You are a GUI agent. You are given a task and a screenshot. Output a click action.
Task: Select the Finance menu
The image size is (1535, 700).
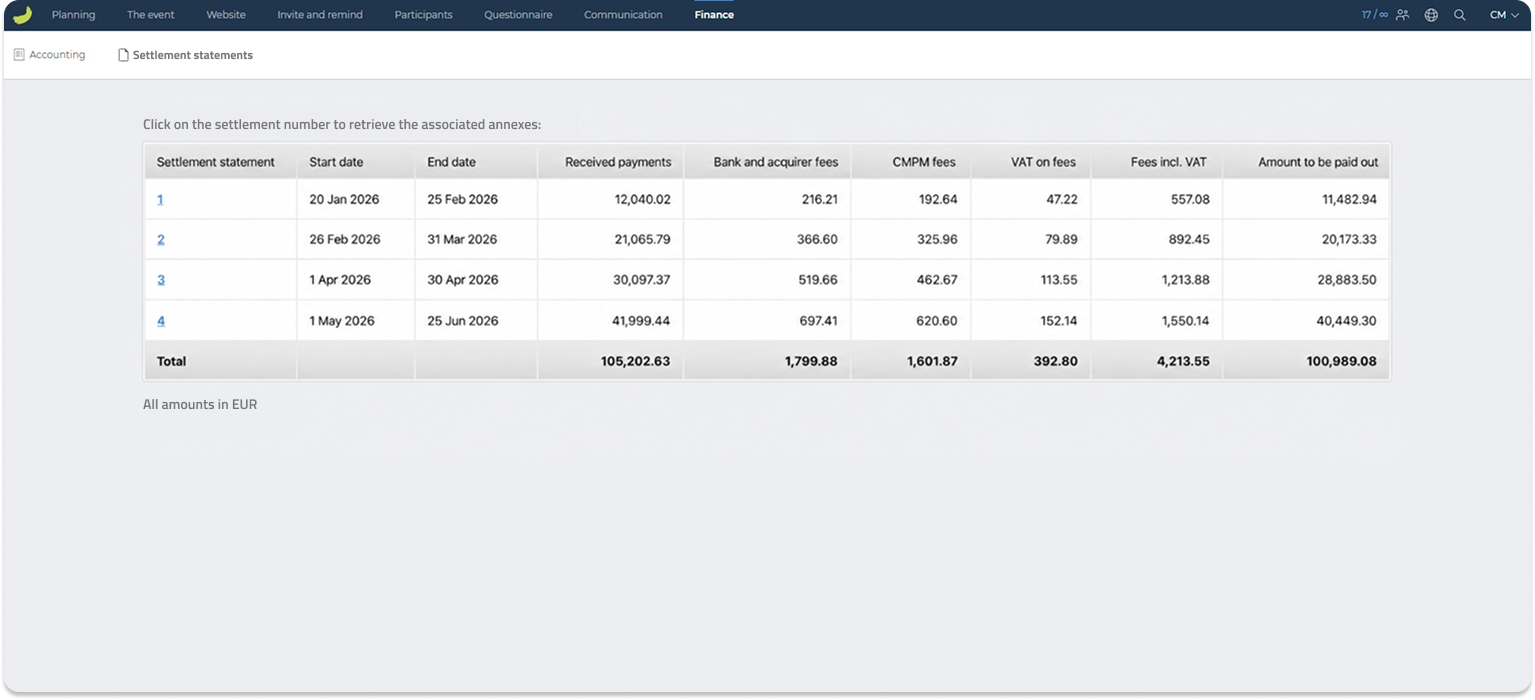click(x=714, y=15)
